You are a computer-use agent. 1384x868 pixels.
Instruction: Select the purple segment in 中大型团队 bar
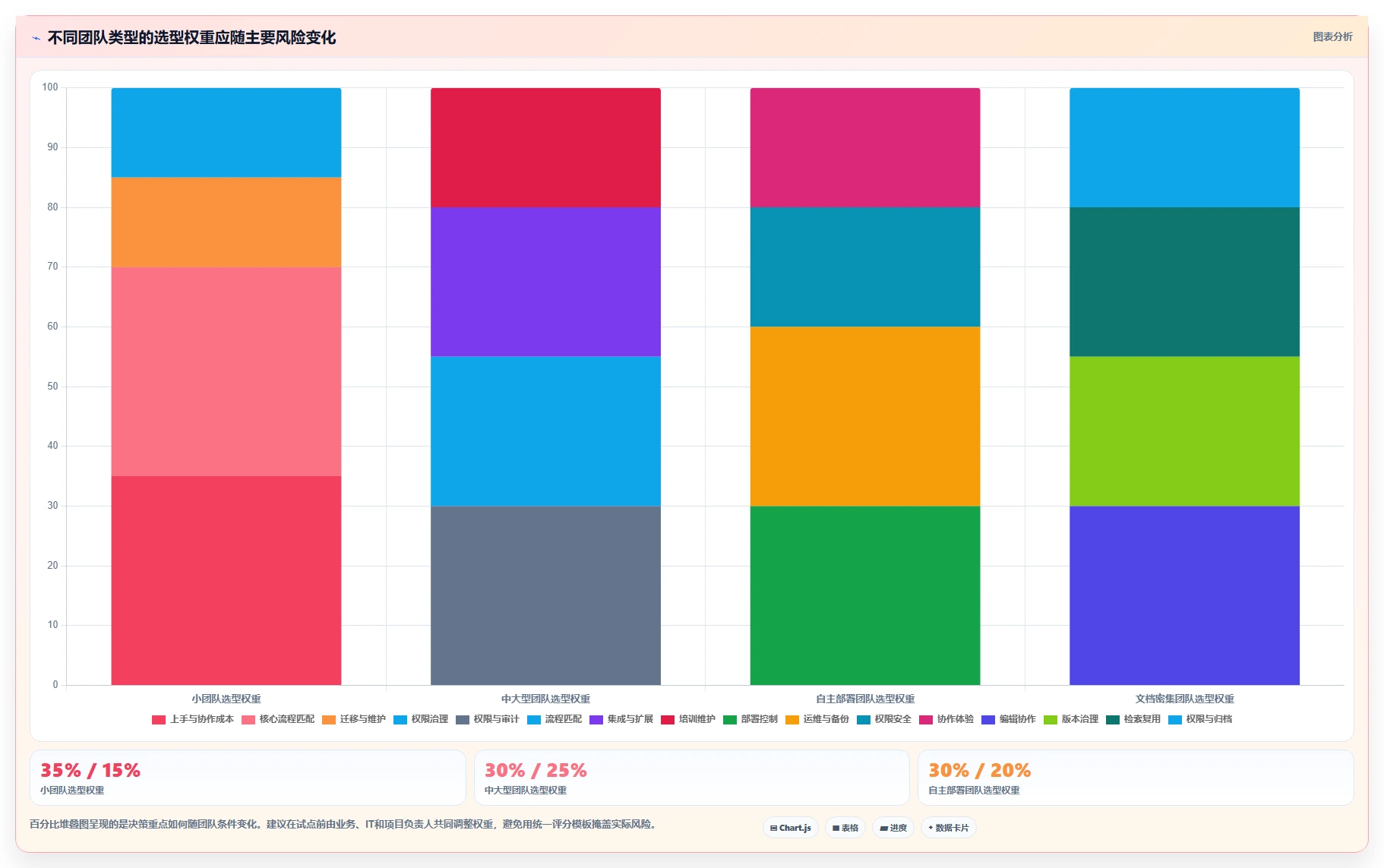pos(545,282)
